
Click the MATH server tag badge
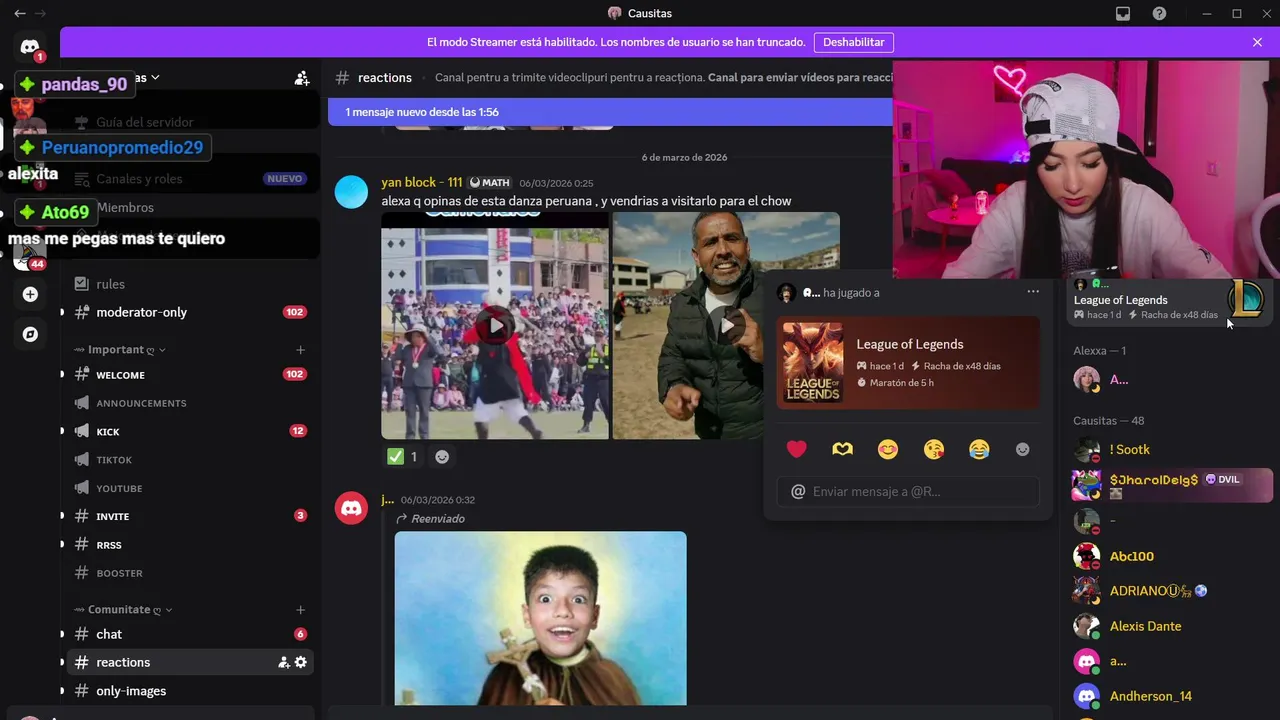click(490, 182)
